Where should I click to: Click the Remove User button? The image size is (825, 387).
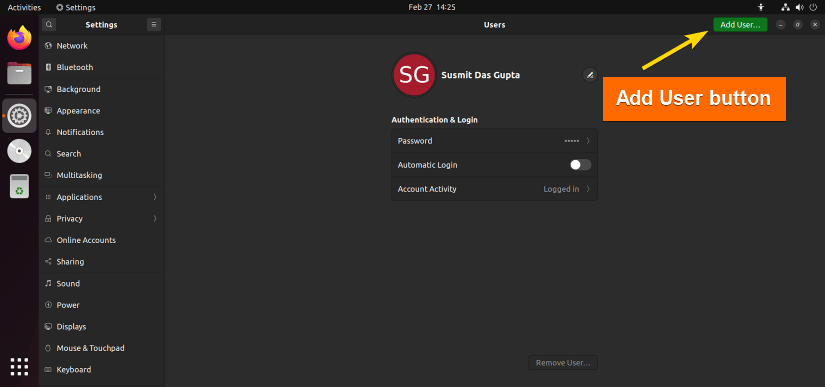click(x=563, y=363)
